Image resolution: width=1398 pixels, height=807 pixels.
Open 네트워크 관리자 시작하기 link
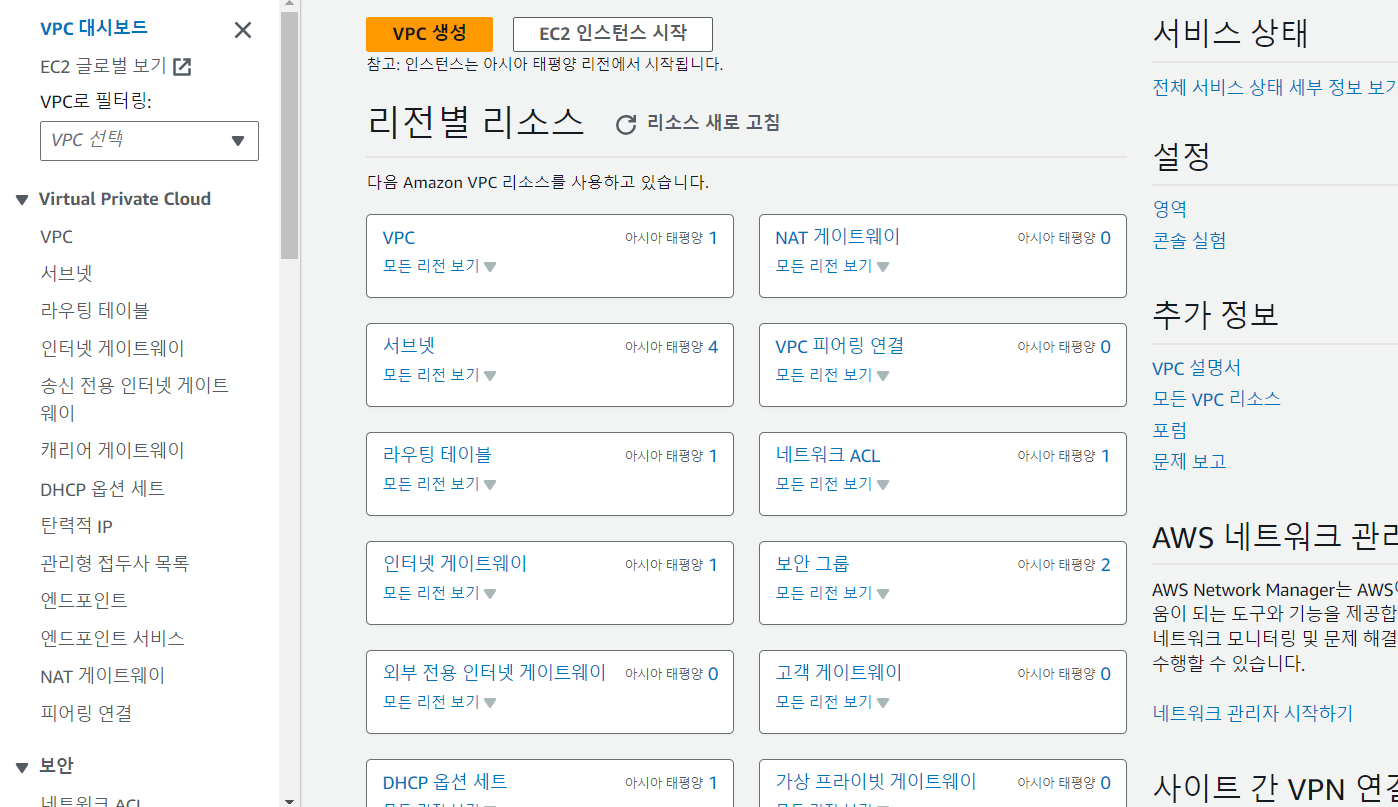[1253, 713]
